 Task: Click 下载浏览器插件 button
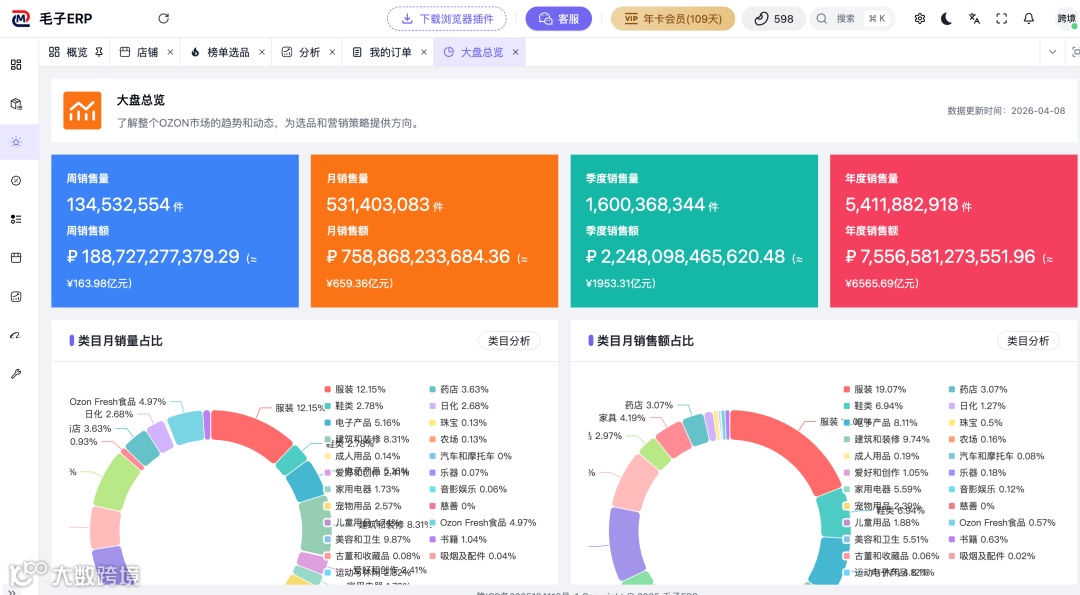point(447,19)
